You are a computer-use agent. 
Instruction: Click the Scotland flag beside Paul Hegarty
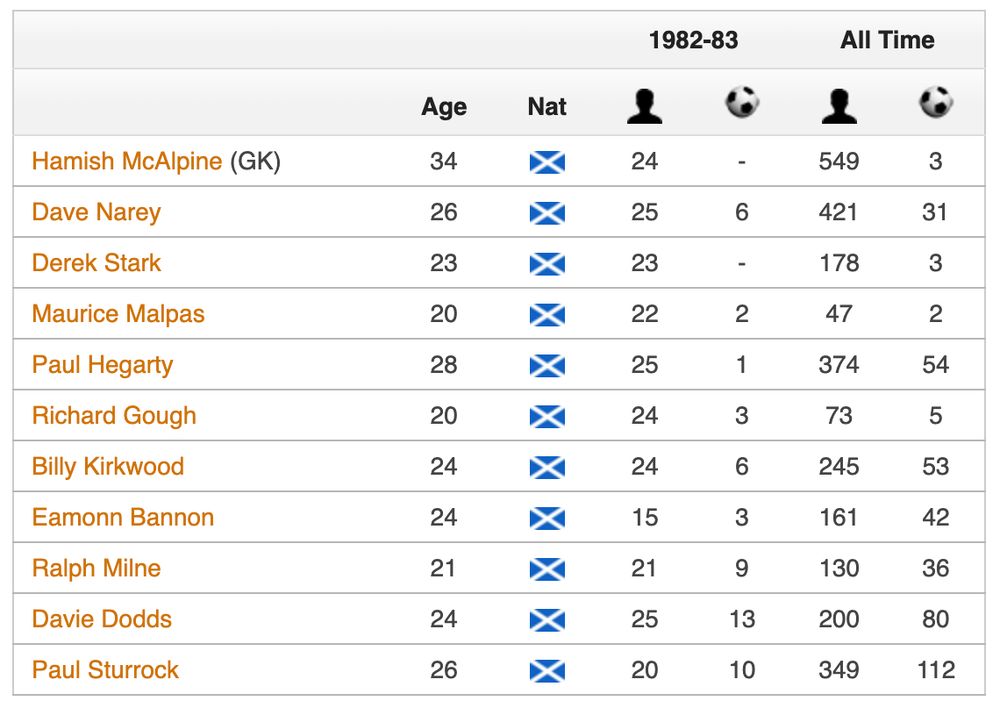pos(547,366)
